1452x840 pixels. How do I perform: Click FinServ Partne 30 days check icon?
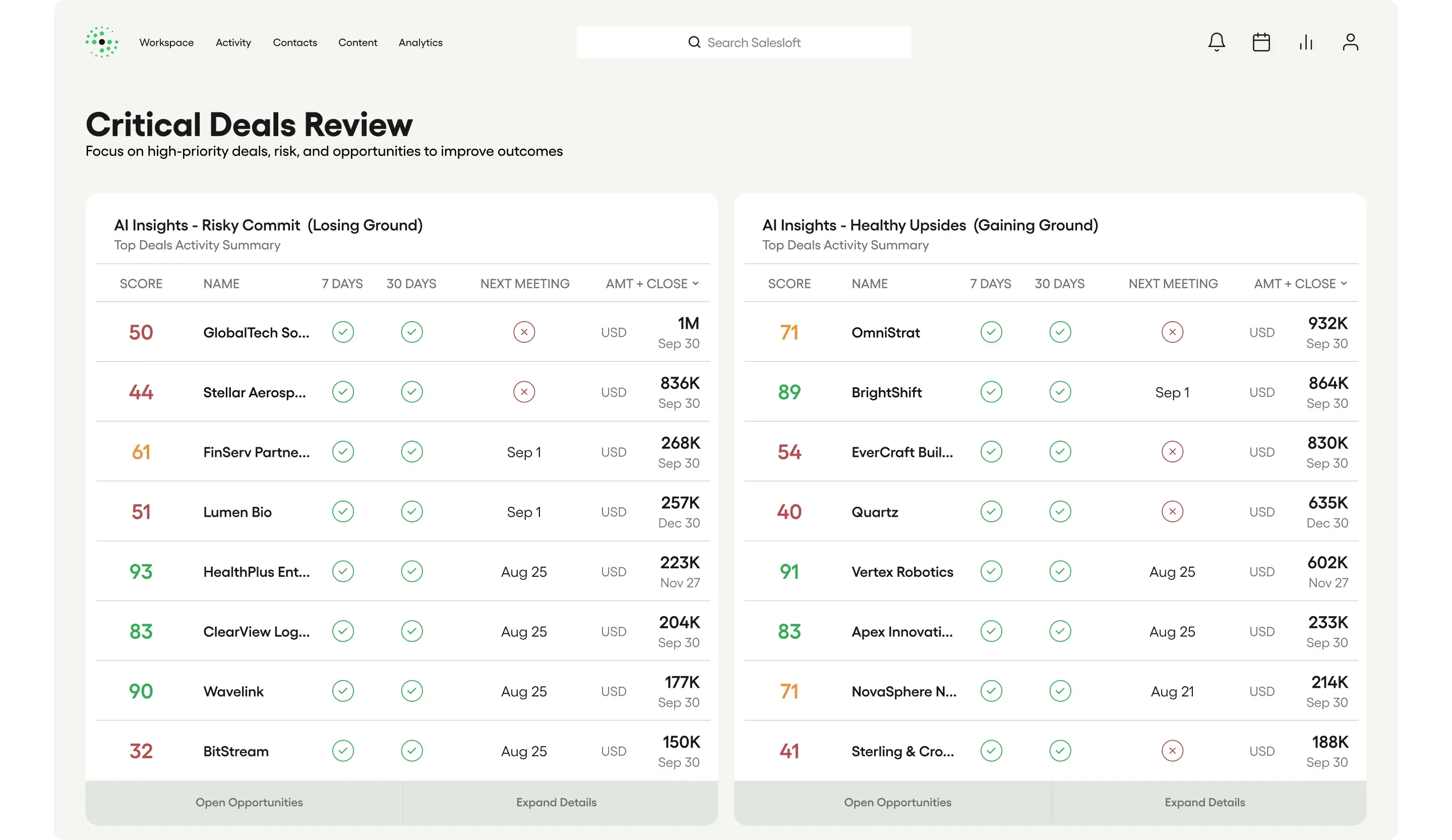coord(411,452)
